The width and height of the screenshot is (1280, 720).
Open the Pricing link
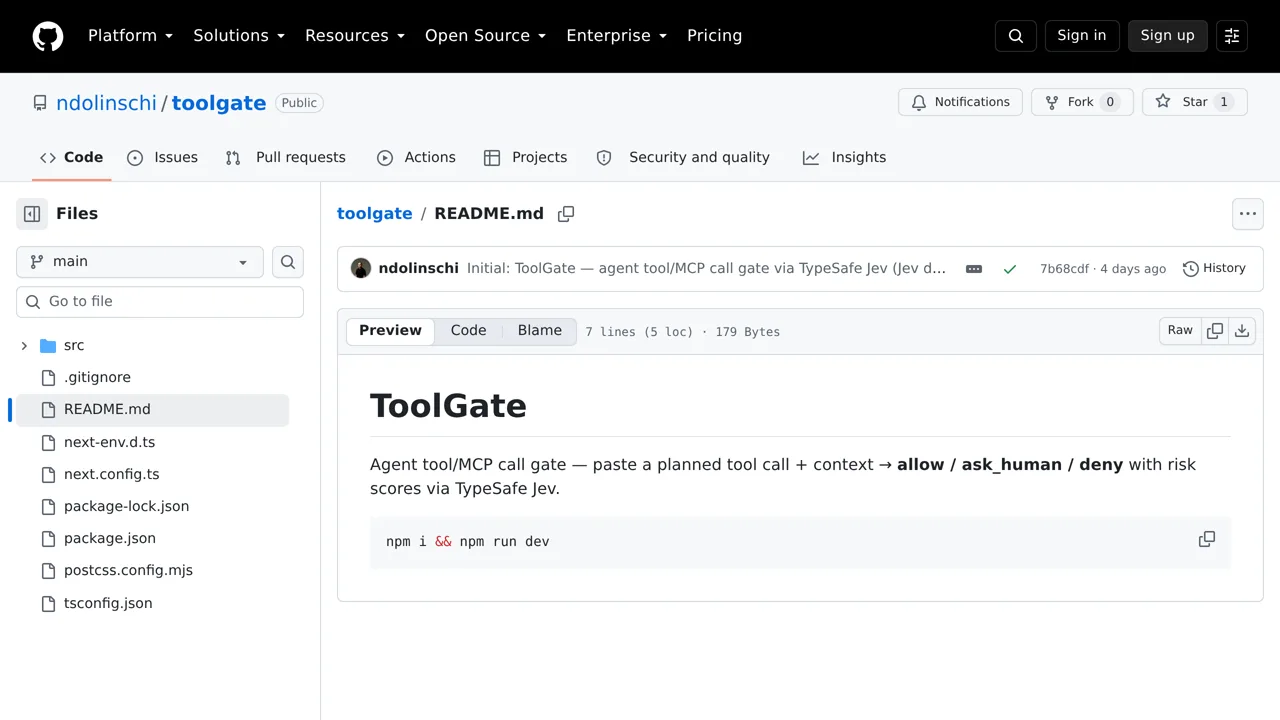[714, 36]
